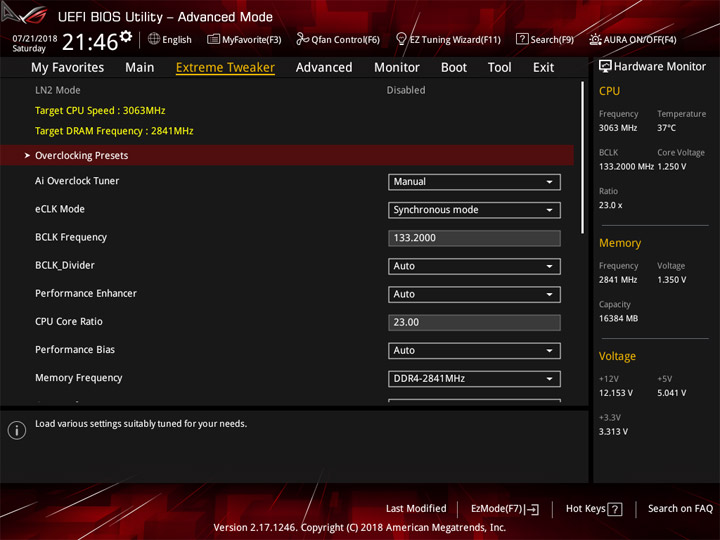Click CPU temperature 37°C value
This screenshot has width=720, height=540.
click(x=666, y=128)
